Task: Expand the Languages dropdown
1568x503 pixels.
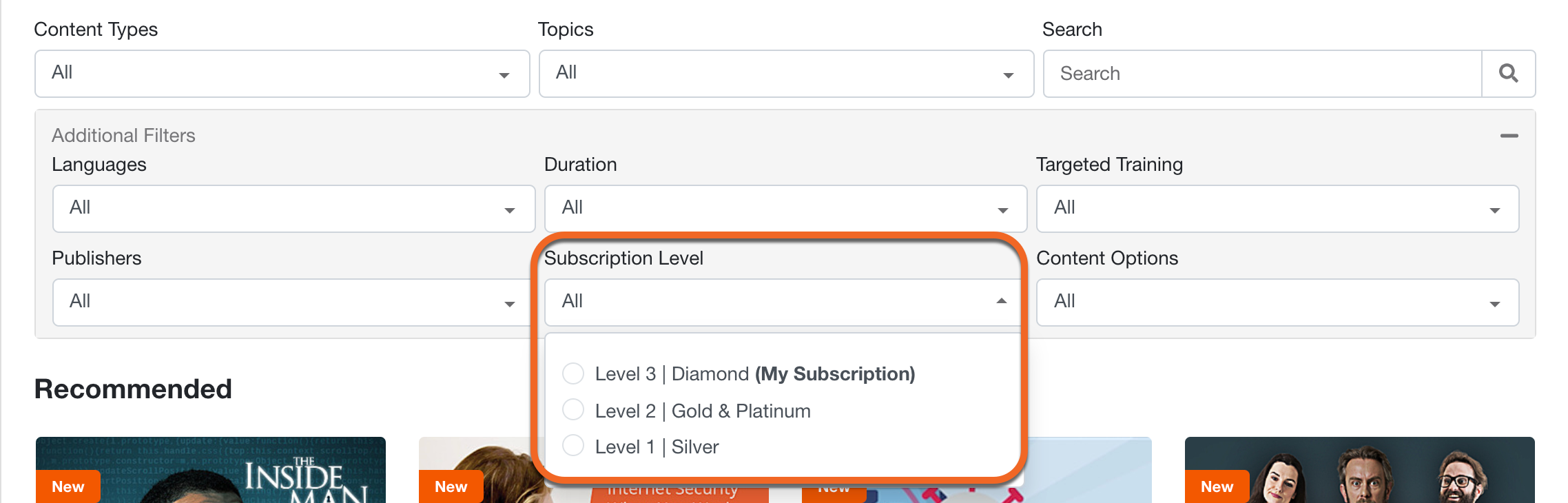Action: [294, 209]
